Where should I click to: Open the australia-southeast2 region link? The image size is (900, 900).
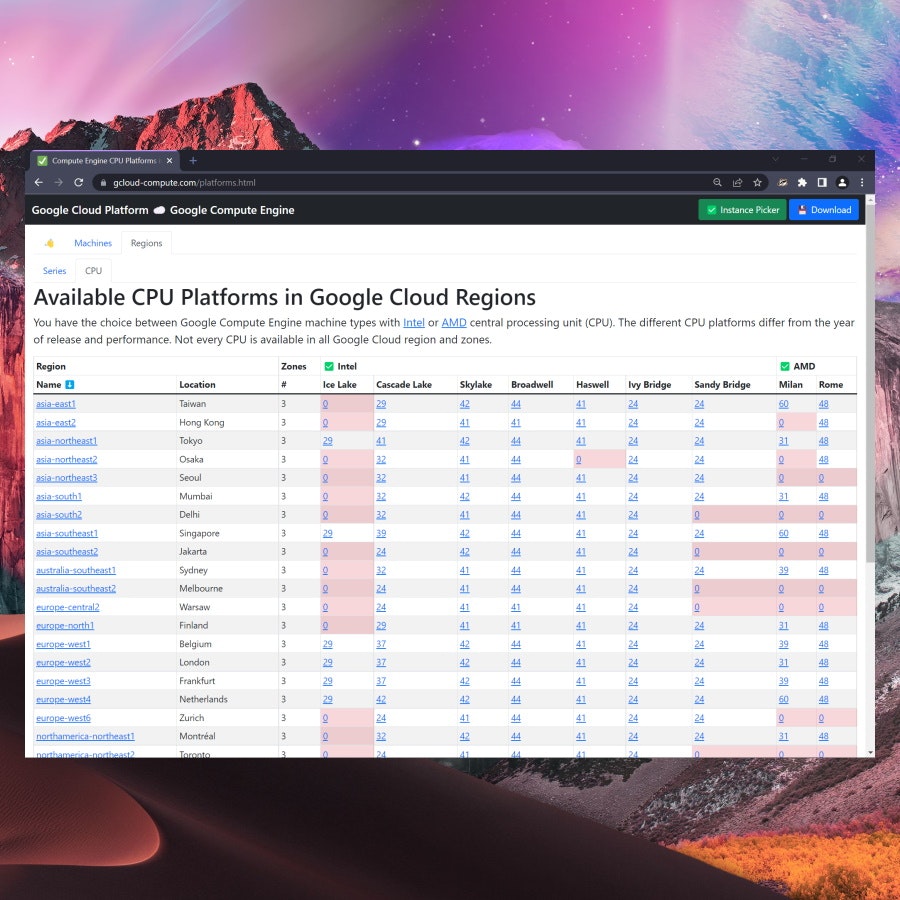click(76, 588)
